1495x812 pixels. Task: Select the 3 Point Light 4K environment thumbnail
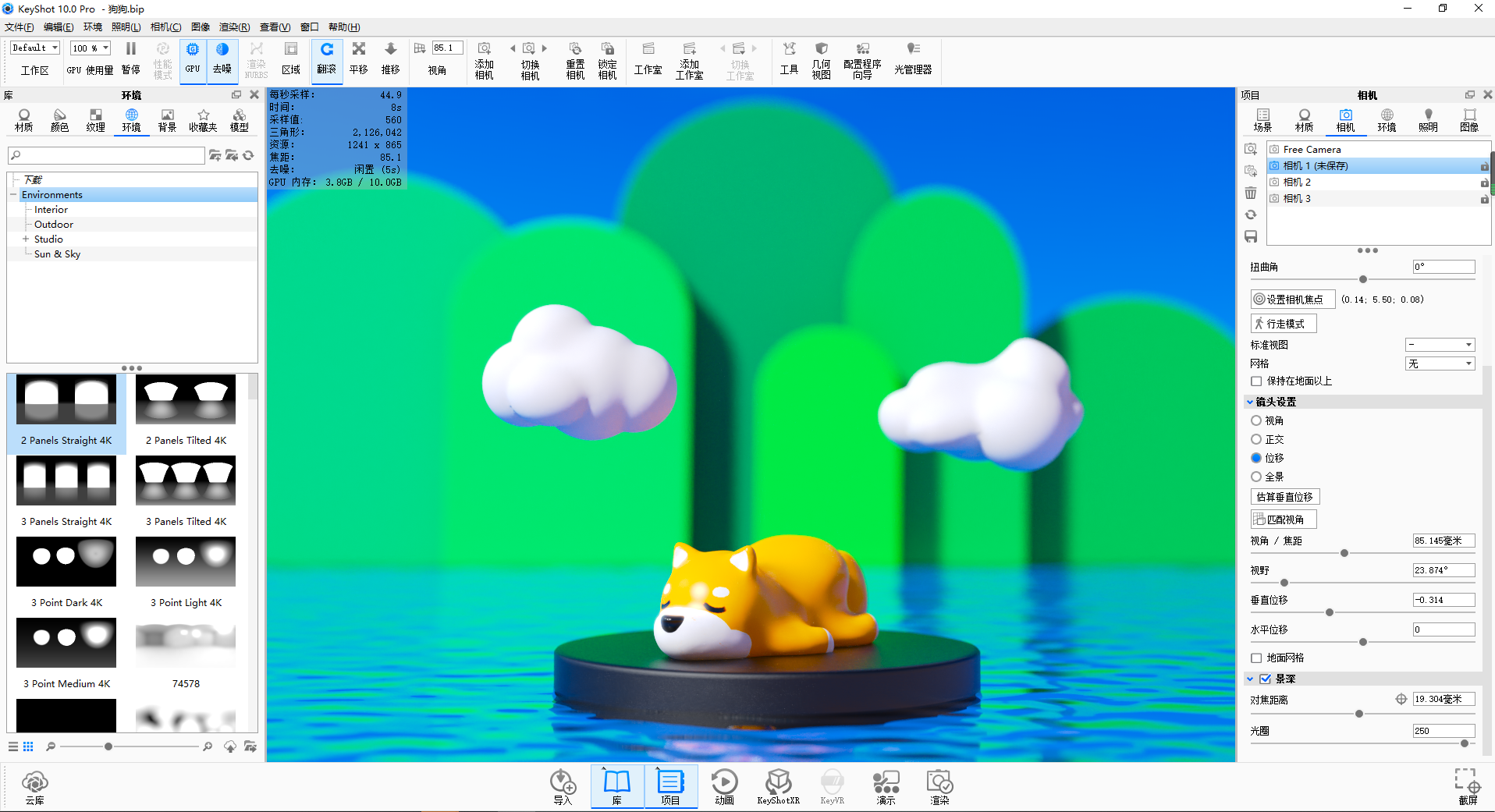click(x=185, y=562)
